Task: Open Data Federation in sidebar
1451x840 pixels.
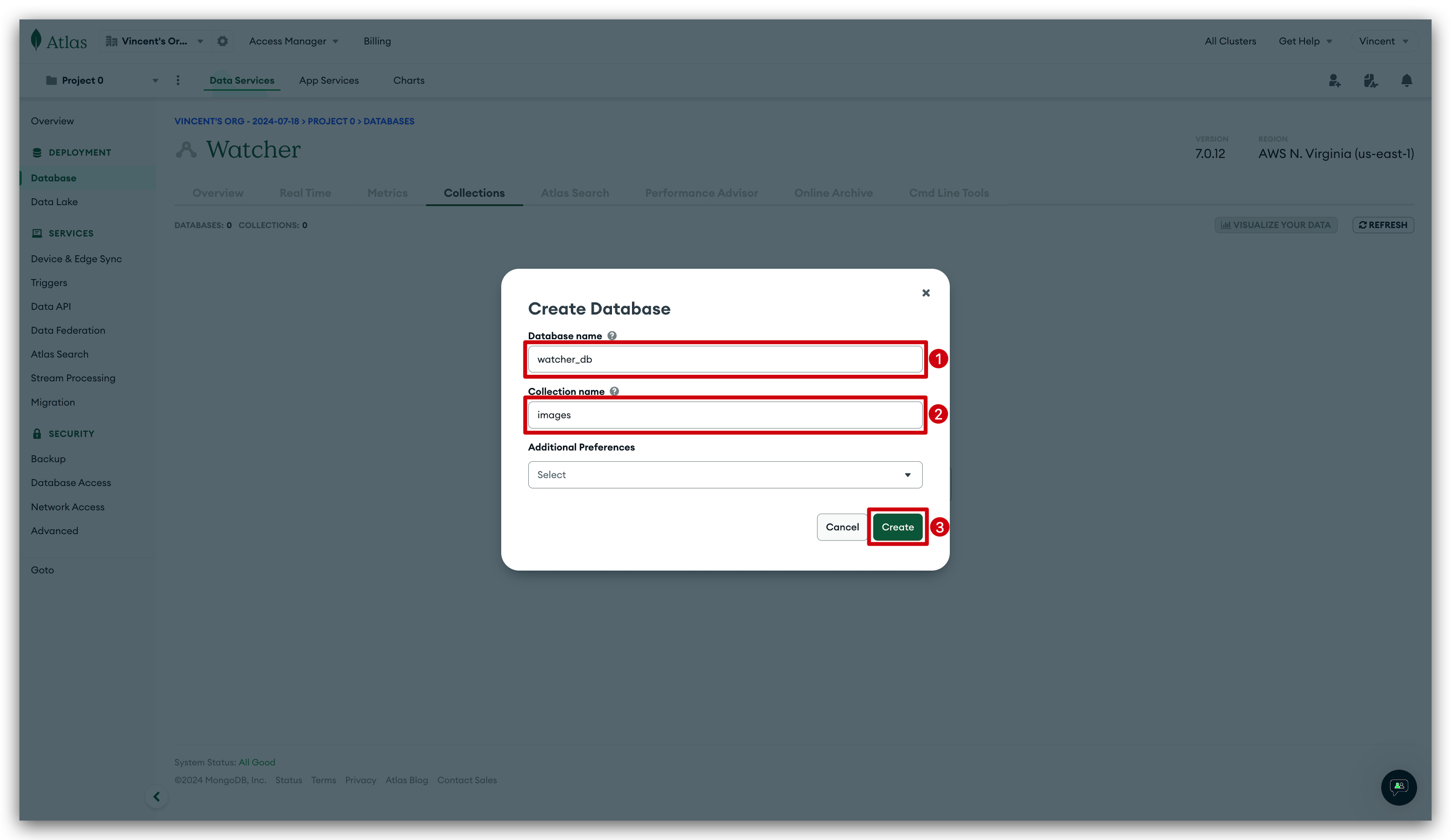Action: pyautogui.click(x=68, y=330)
